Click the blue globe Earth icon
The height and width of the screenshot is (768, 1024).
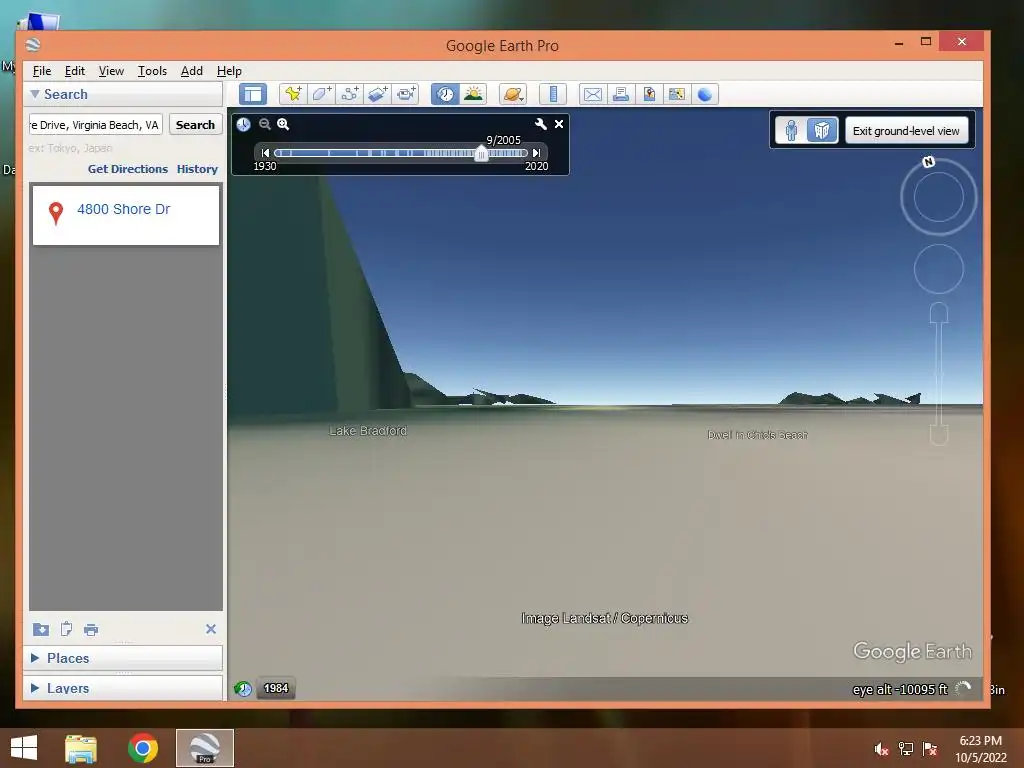point(705,94)
